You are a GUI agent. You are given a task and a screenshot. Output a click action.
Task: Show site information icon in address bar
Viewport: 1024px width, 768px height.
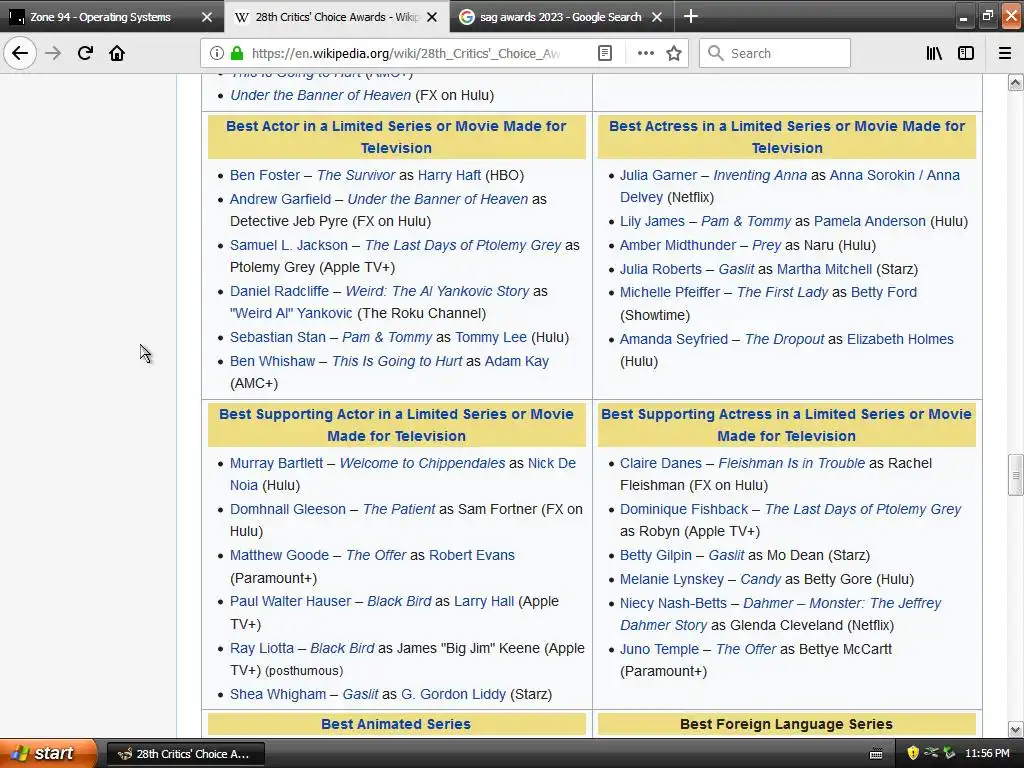click(217, 54)
